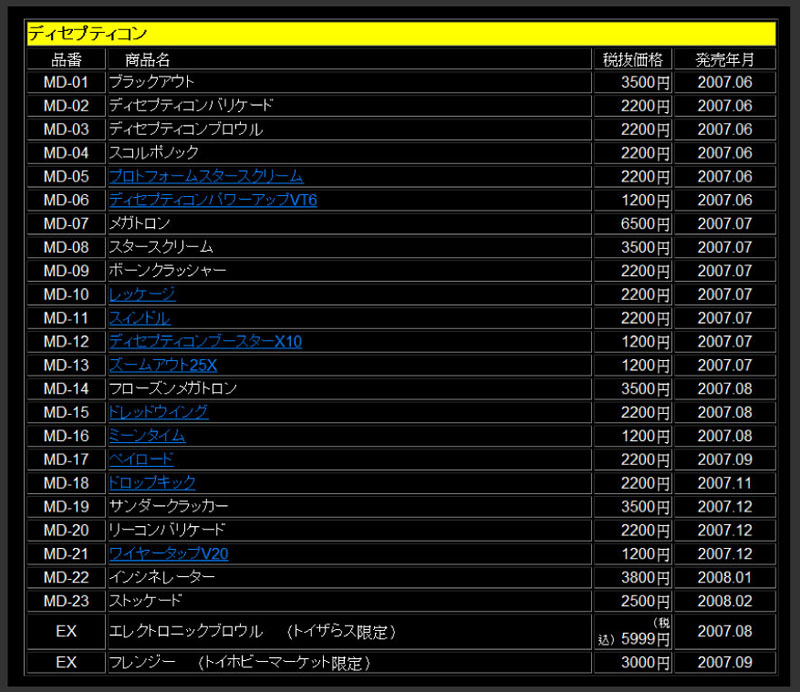Viewport: 800px width, 692px height.
Task: Open the ワイヤータップV20 link
Action: click(x=168, y=554)
